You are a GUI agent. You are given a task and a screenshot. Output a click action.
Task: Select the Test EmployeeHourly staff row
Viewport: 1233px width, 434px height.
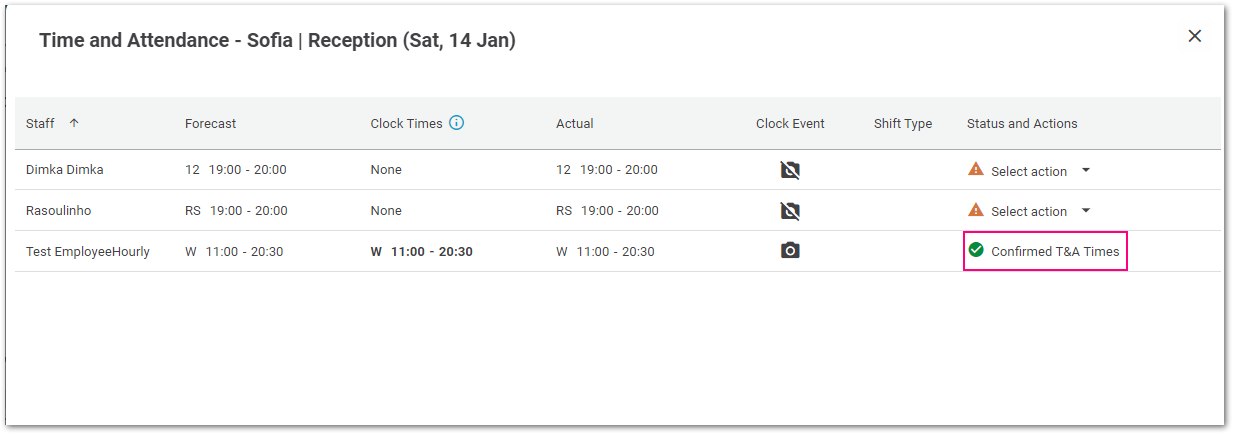pyautogui.click(x=618, y=251)
